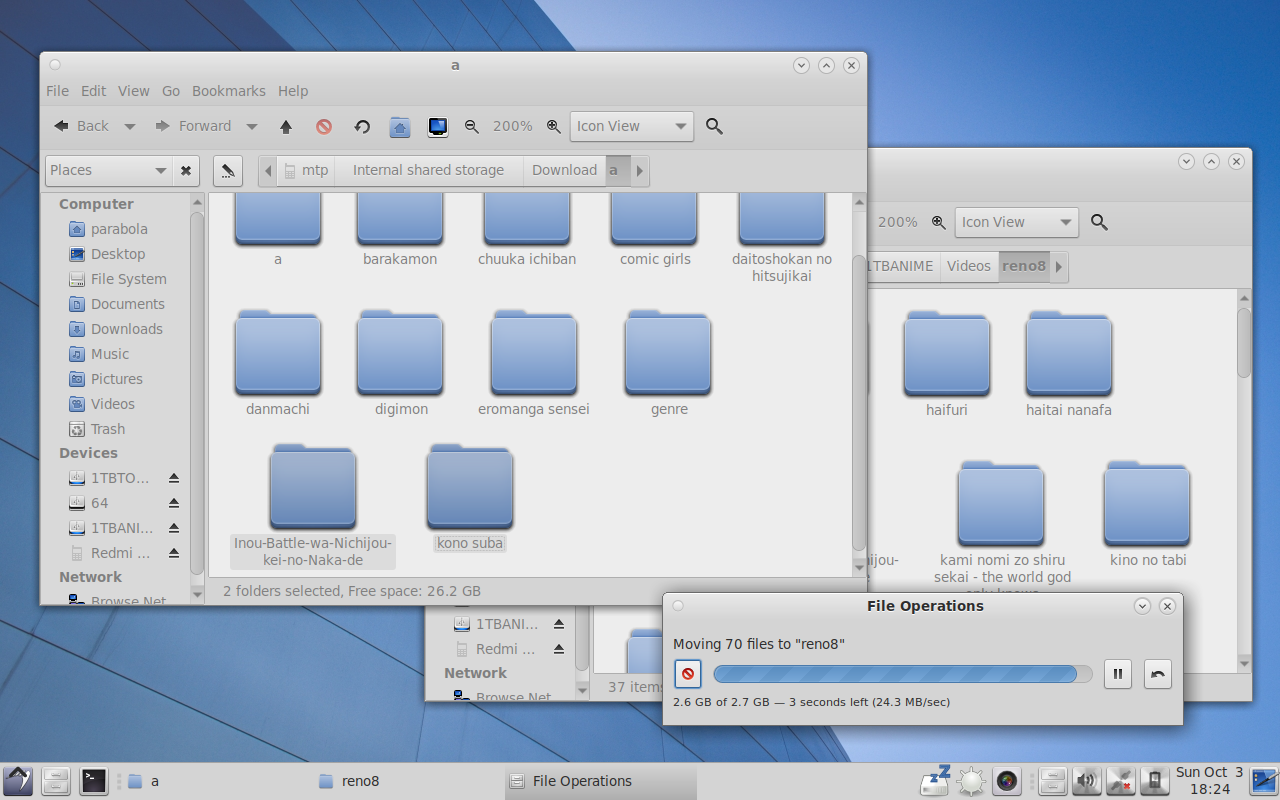The width and height of the screenshot is (1280, 800).
Task: Open the Places sidebar dropdown
Action: point(109,170)
